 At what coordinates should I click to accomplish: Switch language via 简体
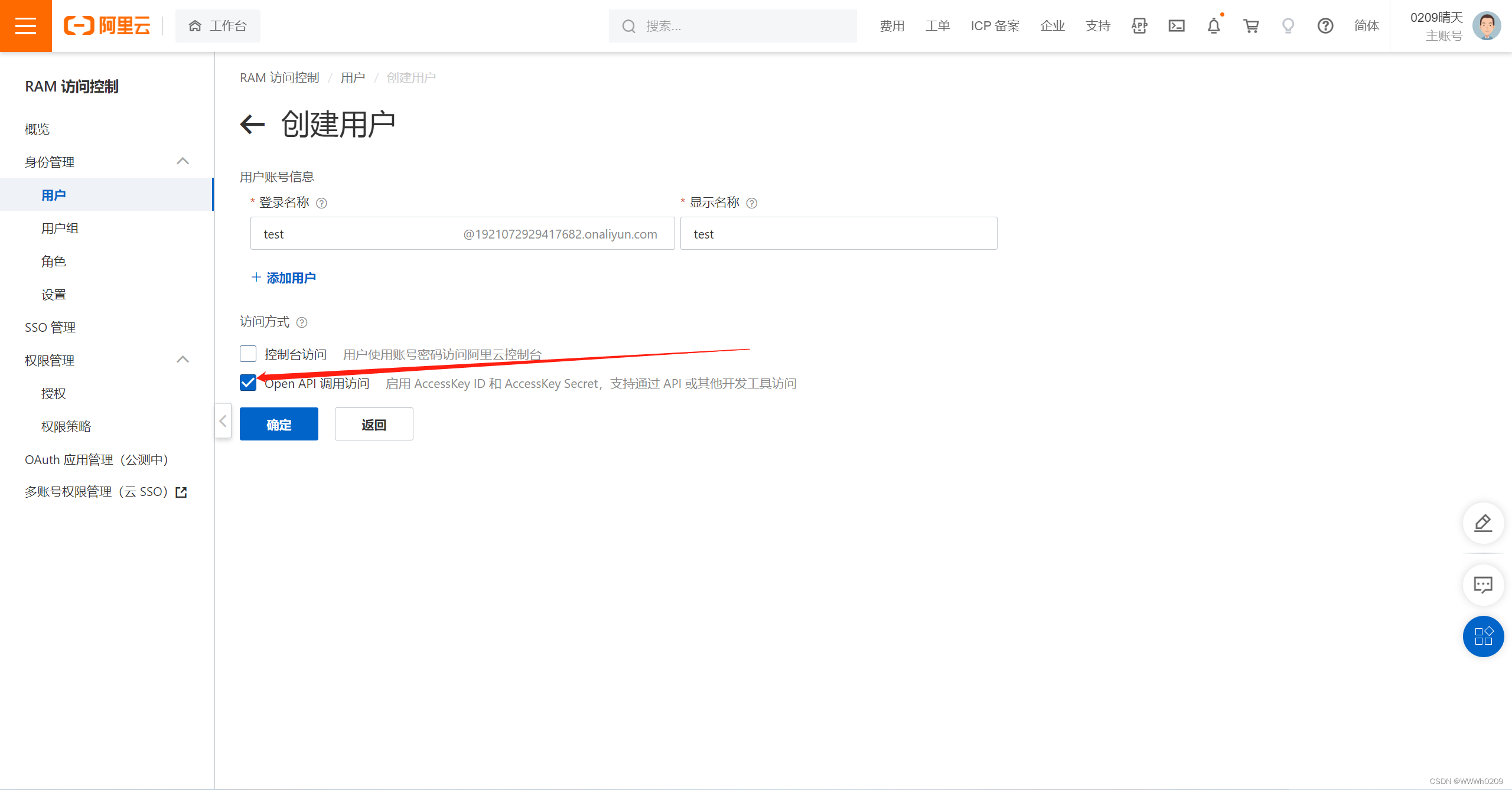point(1367,26)
